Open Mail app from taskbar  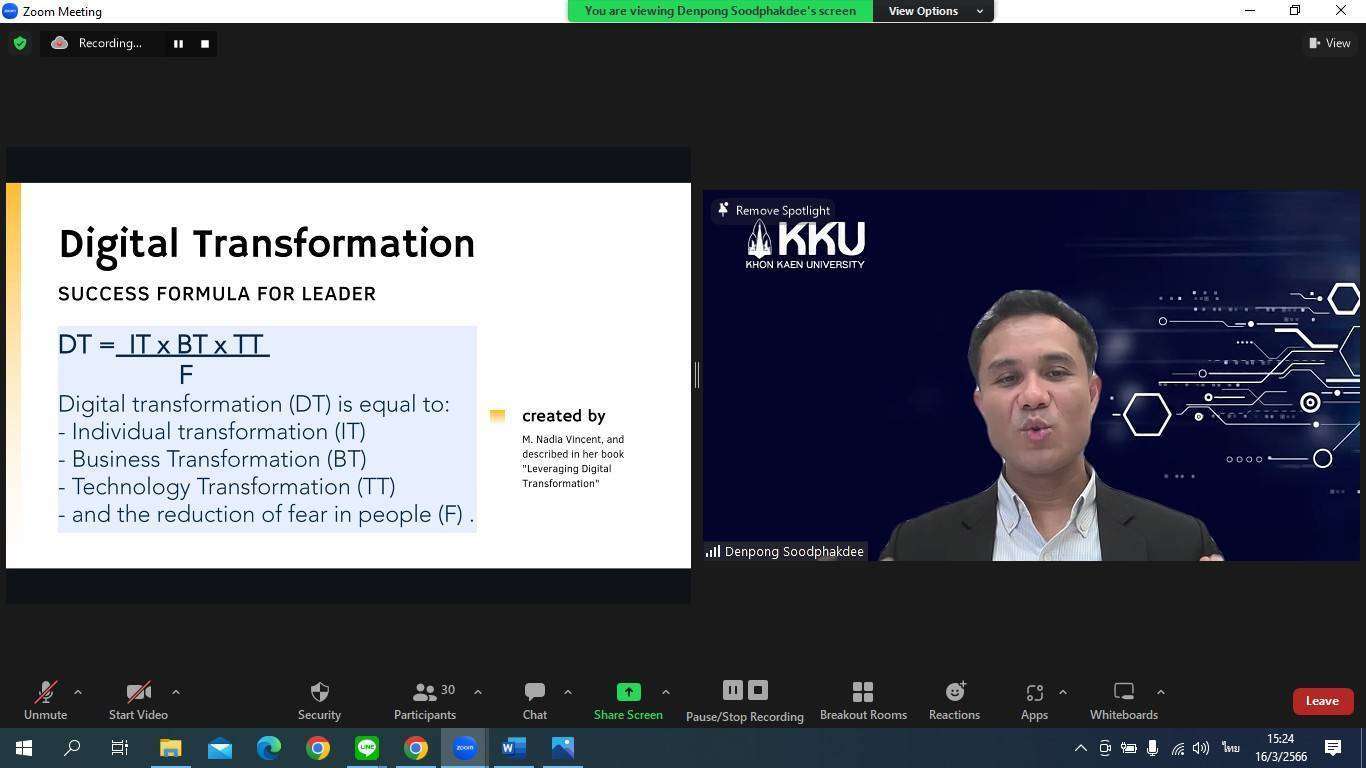point(219,748)
